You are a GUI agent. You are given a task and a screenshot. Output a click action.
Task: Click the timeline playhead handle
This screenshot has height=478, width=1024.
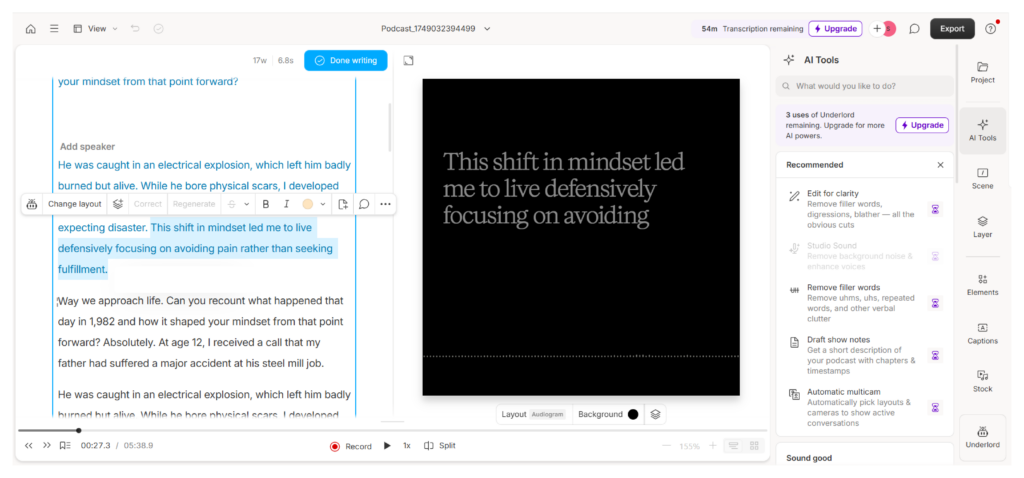[78, 430]
